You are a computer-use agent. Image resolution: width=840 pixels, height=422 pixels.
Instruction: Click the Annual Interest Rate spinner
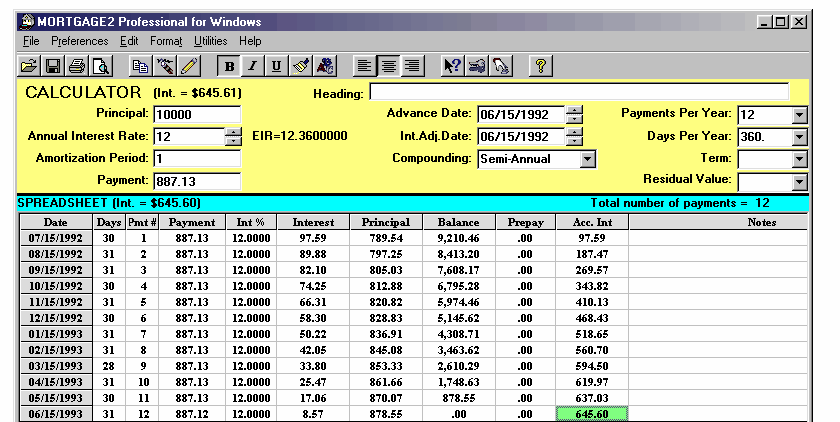[233, 137]
